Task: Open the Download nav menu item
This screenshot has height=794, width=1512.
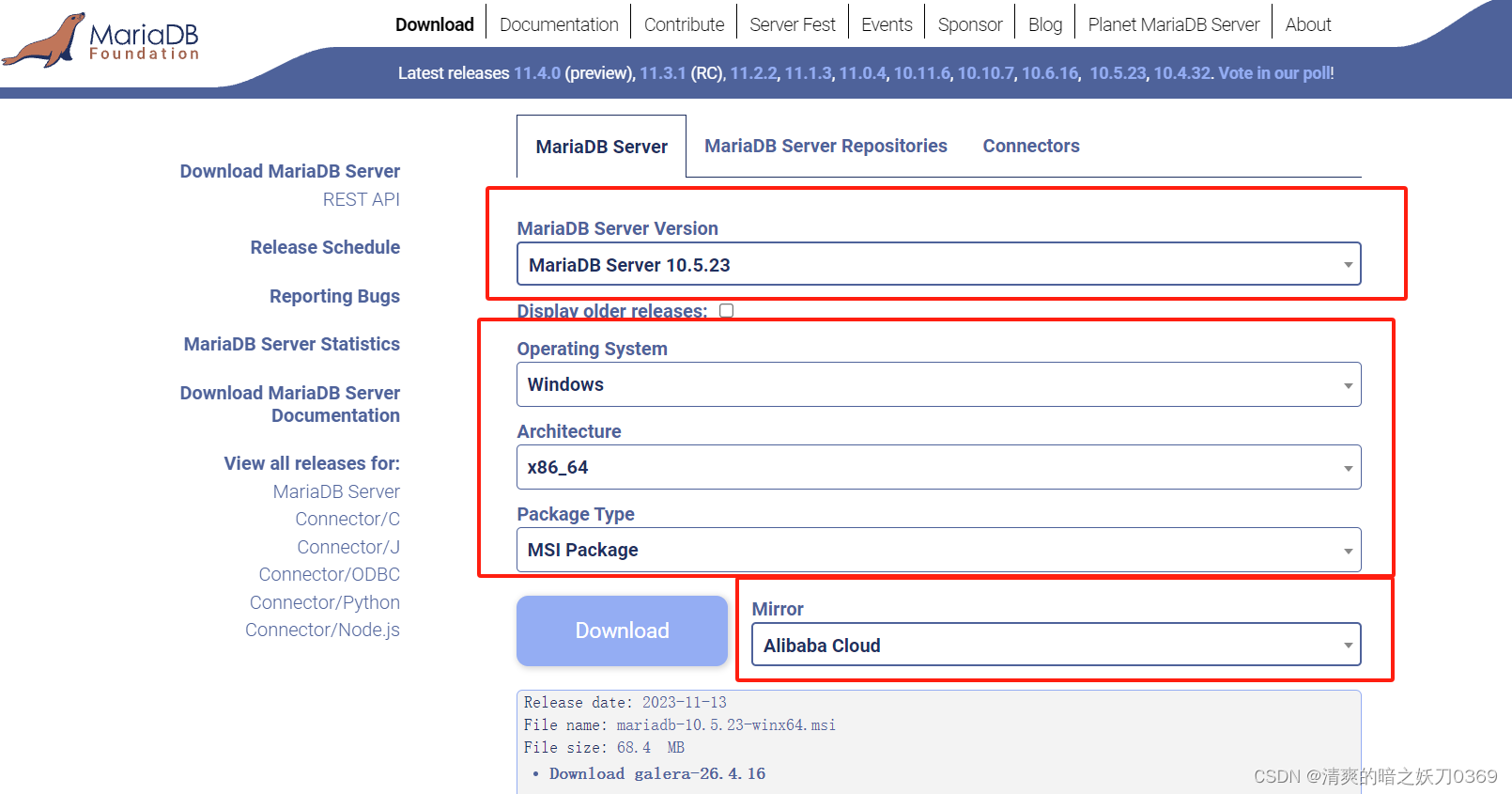Action: pyautogui.click(x=434, y=24)
